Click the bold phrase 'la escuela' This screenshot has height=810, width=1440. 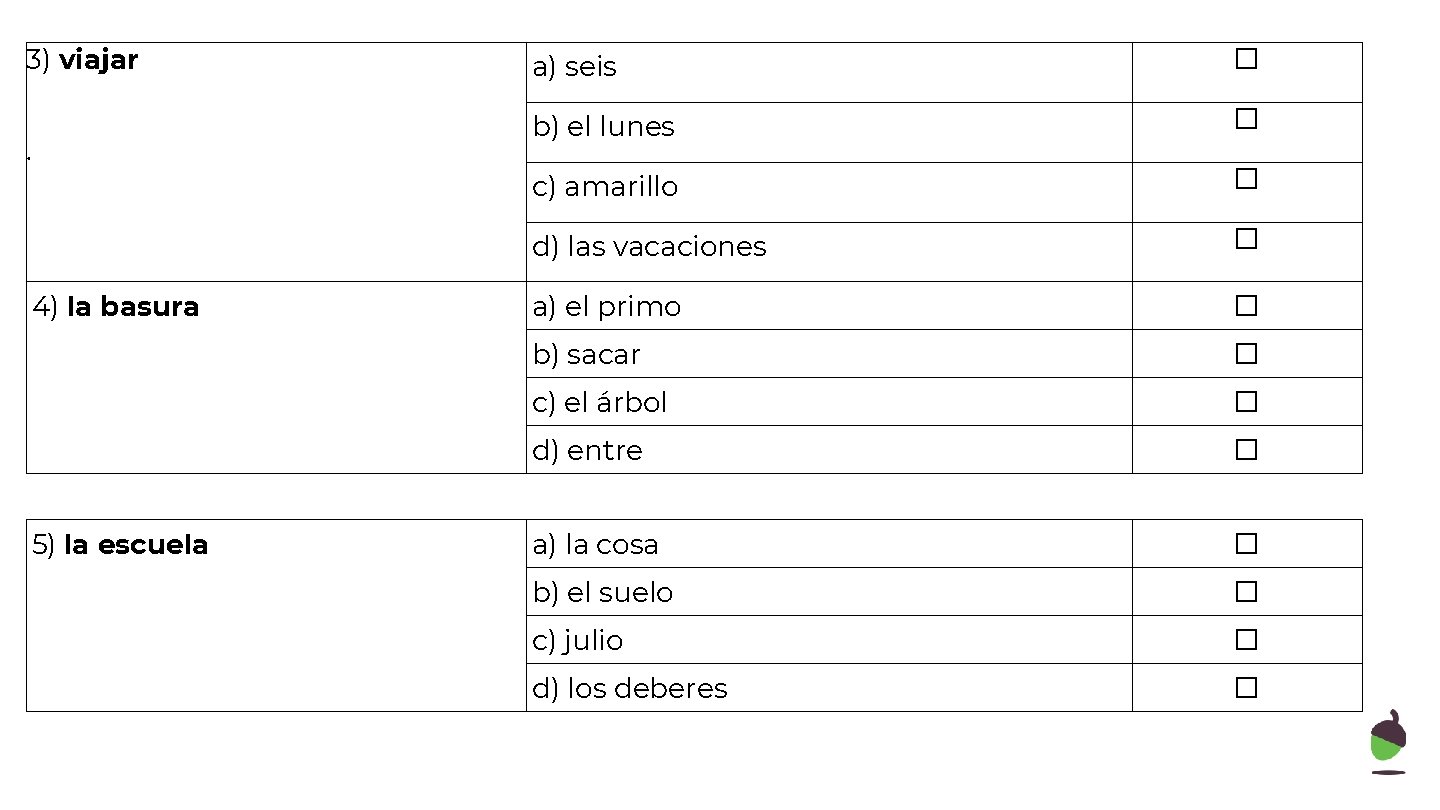pyautogui.click(x=135, y=545)
